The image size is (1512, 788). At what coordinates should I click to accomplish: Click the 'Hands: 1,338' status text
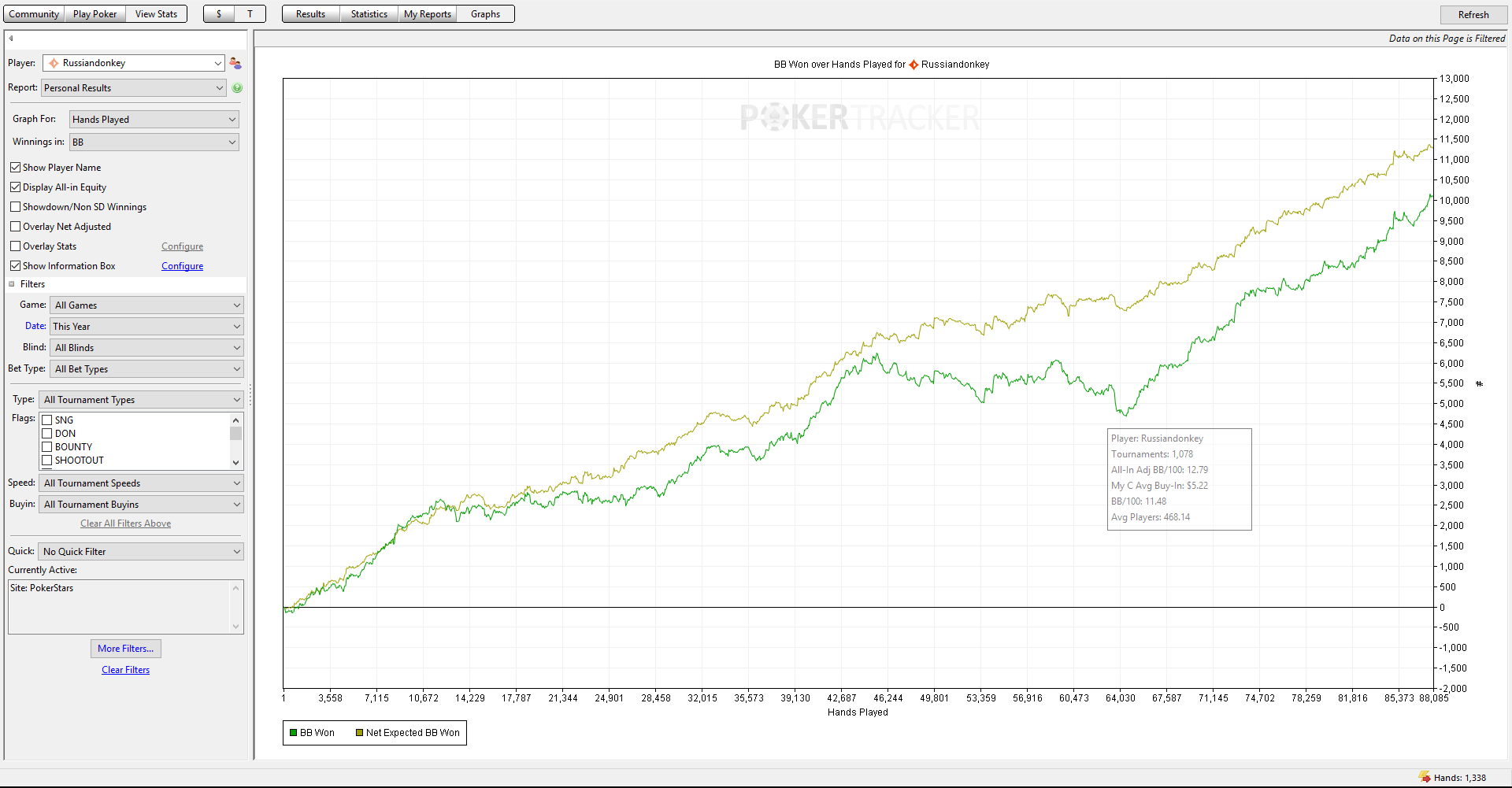click(x=1460, y=778)
